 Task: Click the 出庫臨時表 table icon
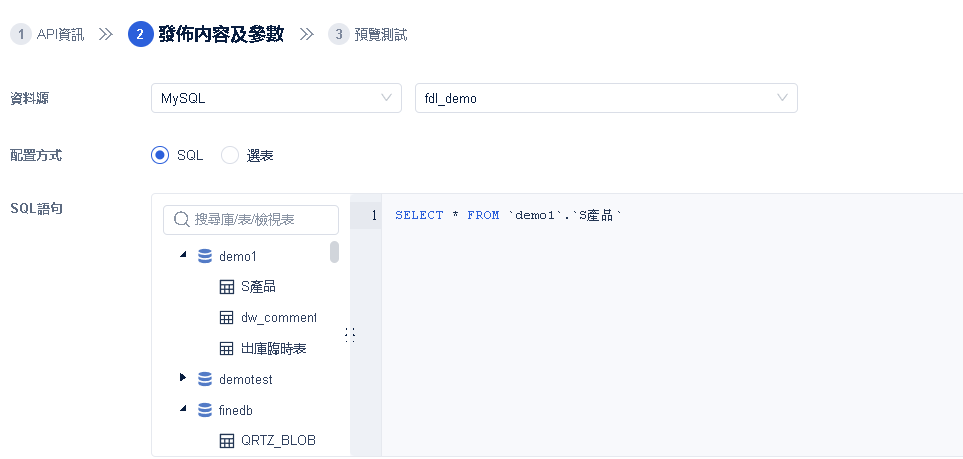226,349
